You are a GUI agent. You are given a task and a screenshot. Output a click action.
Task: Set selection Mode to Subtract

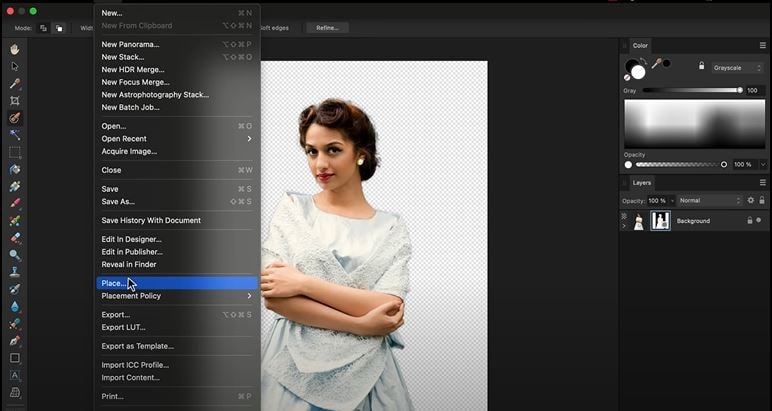[x=59, y=28]
